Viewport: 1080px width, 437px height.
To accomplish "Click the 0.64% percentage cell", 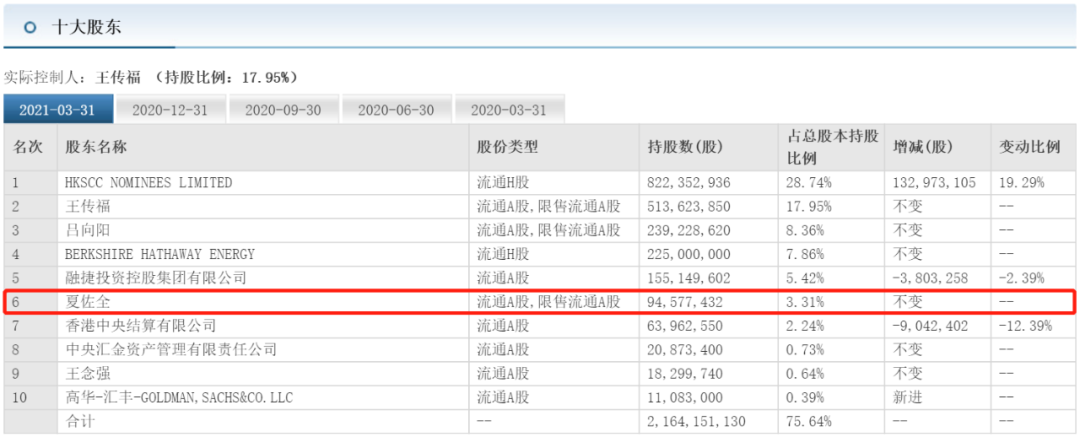I will 807,374.
